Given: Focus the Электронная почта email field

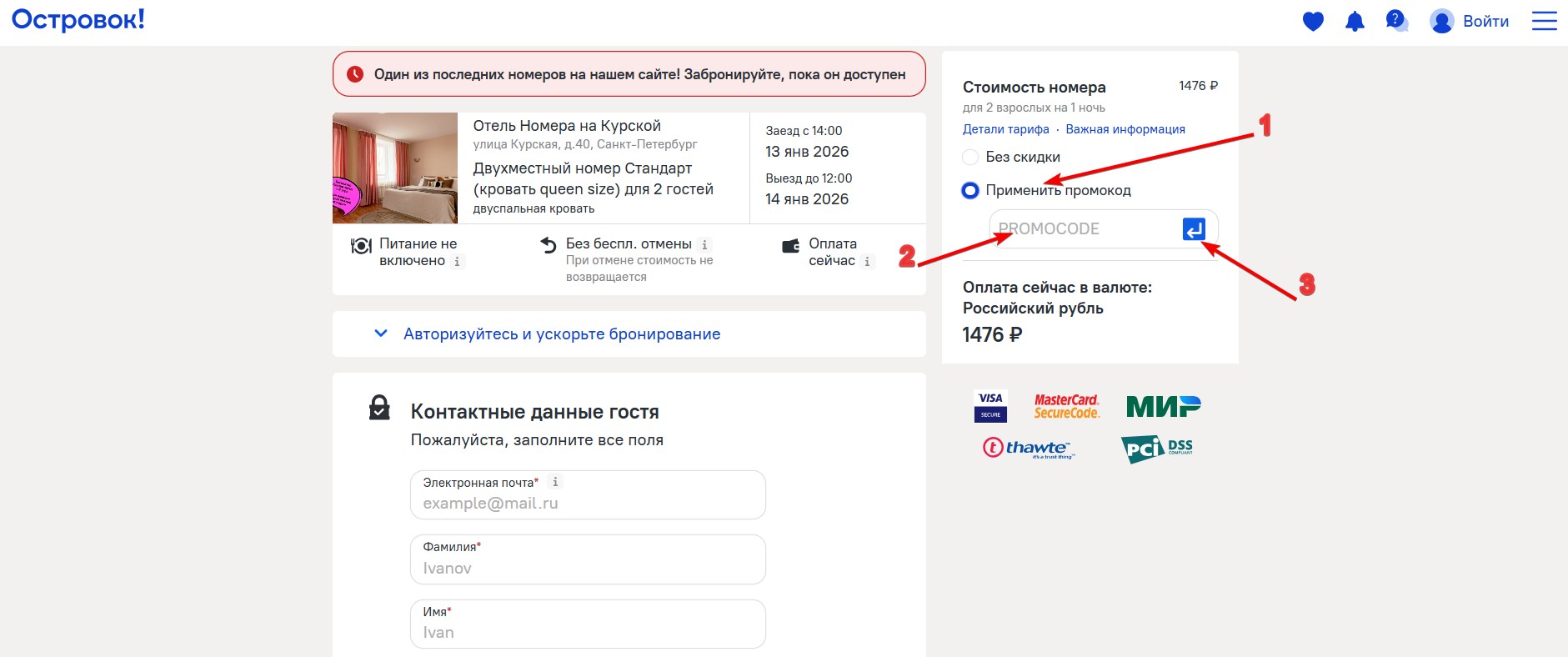Looking at the screenshot, I should tap(588, 504).
